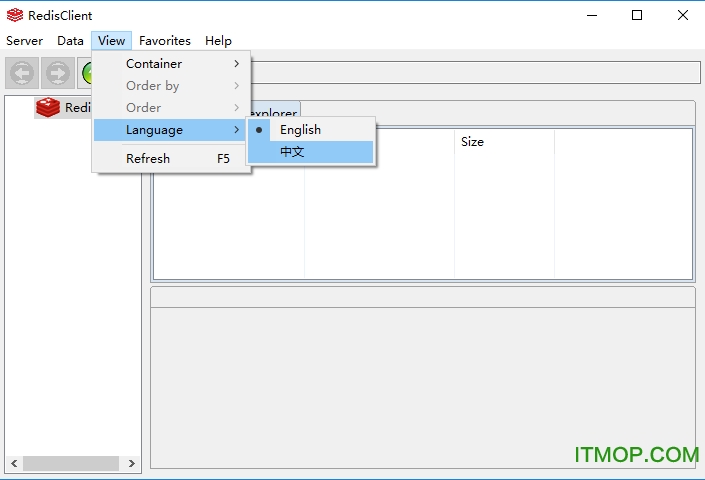This screenshot has width=705, height=480.
Task: Click the red Redis server icon in tree
Action: click(x=48, y=107)
